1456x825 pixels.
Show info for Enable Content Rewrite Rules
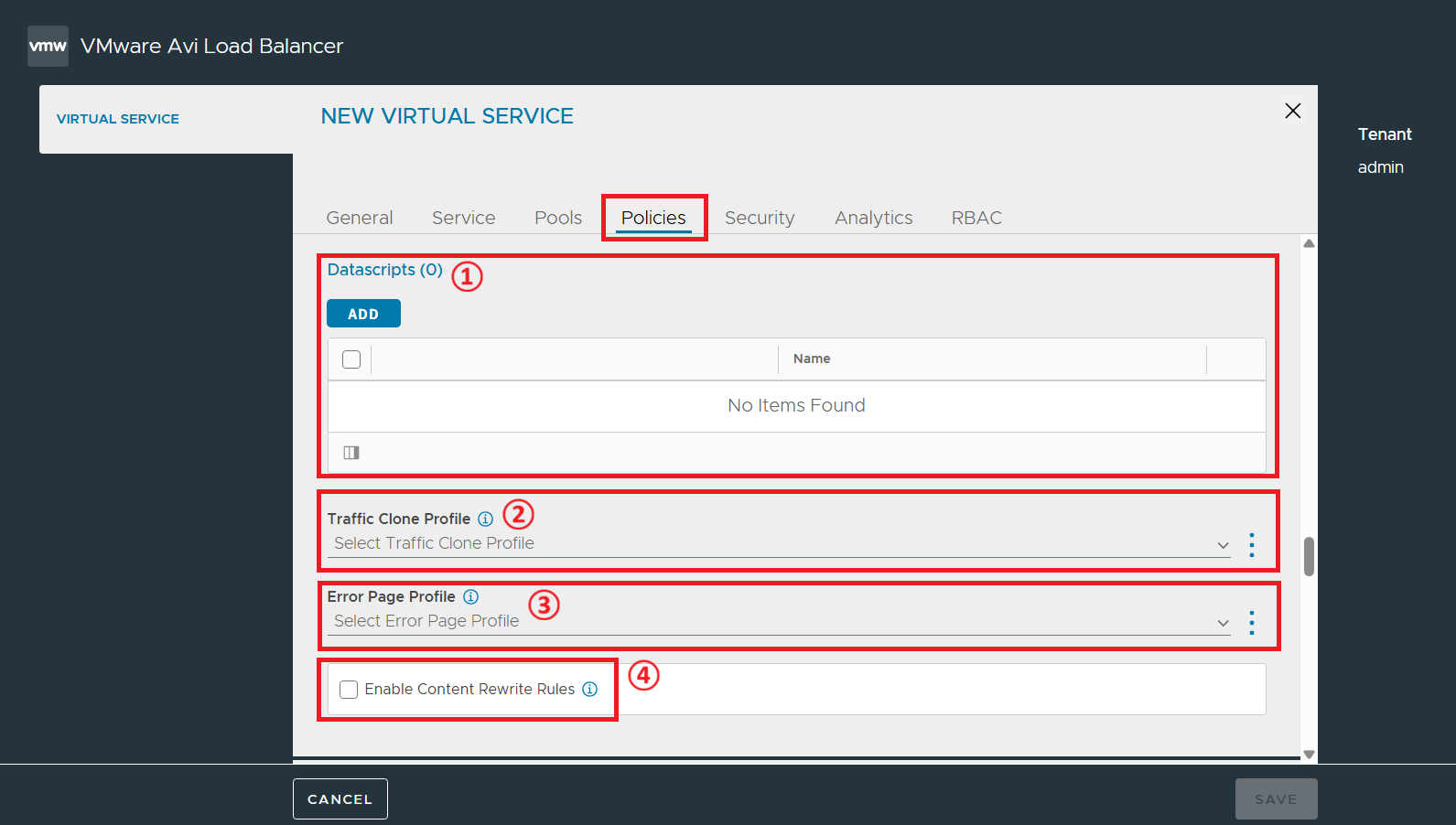(590, 689)
